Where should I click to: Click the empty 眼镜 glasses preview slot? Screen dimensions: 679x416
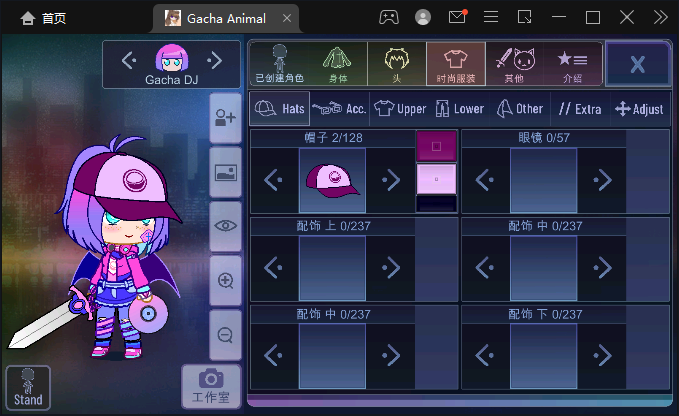pyautogui.click(x=543, y=180)
